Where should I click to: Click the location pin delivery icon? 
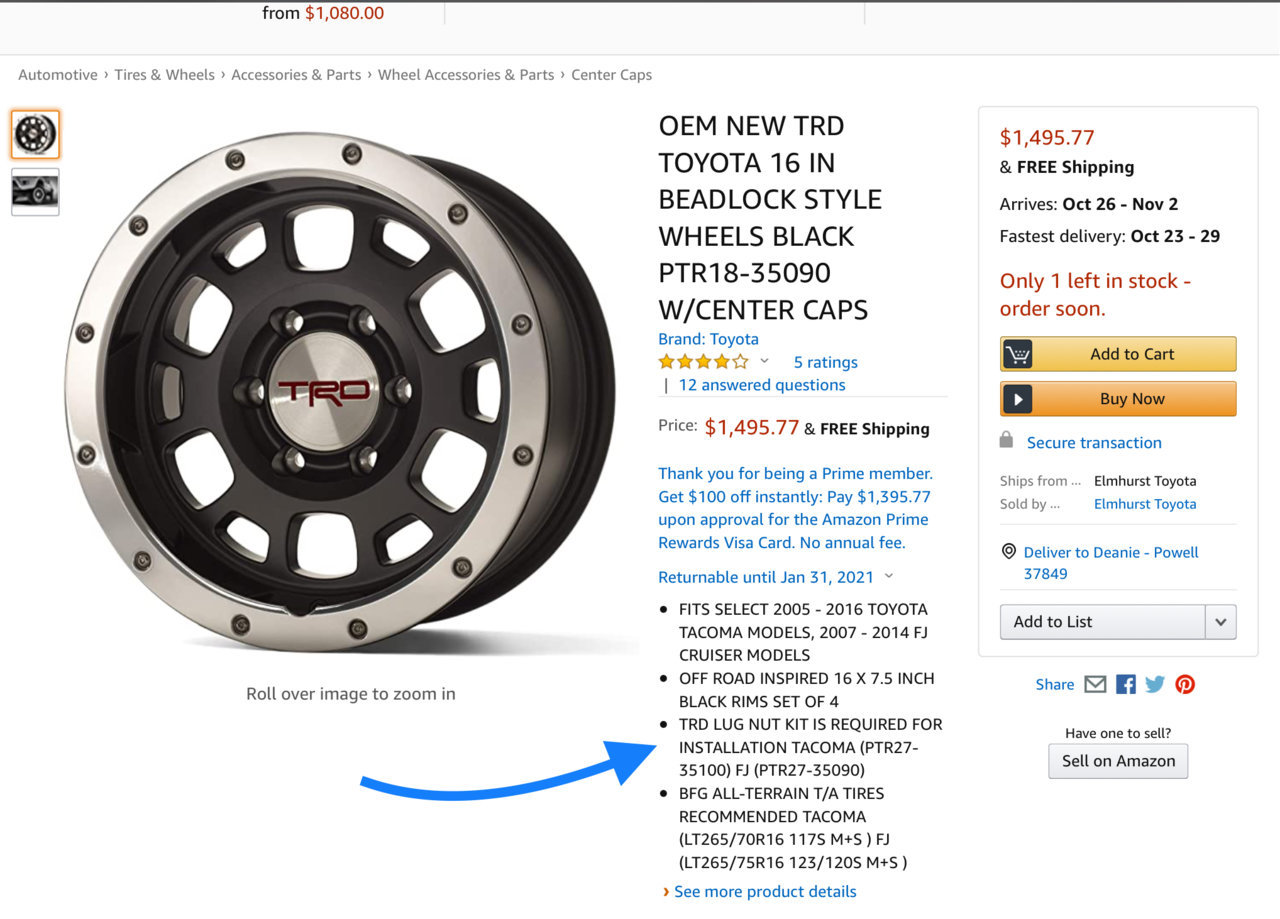coord(1008,552)
